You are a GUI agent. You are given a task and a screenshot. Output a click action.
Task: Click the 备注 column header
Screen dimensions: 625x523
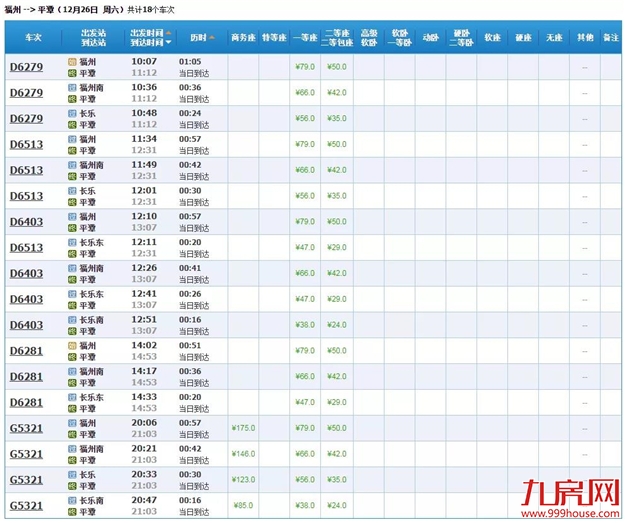[611, 37]
